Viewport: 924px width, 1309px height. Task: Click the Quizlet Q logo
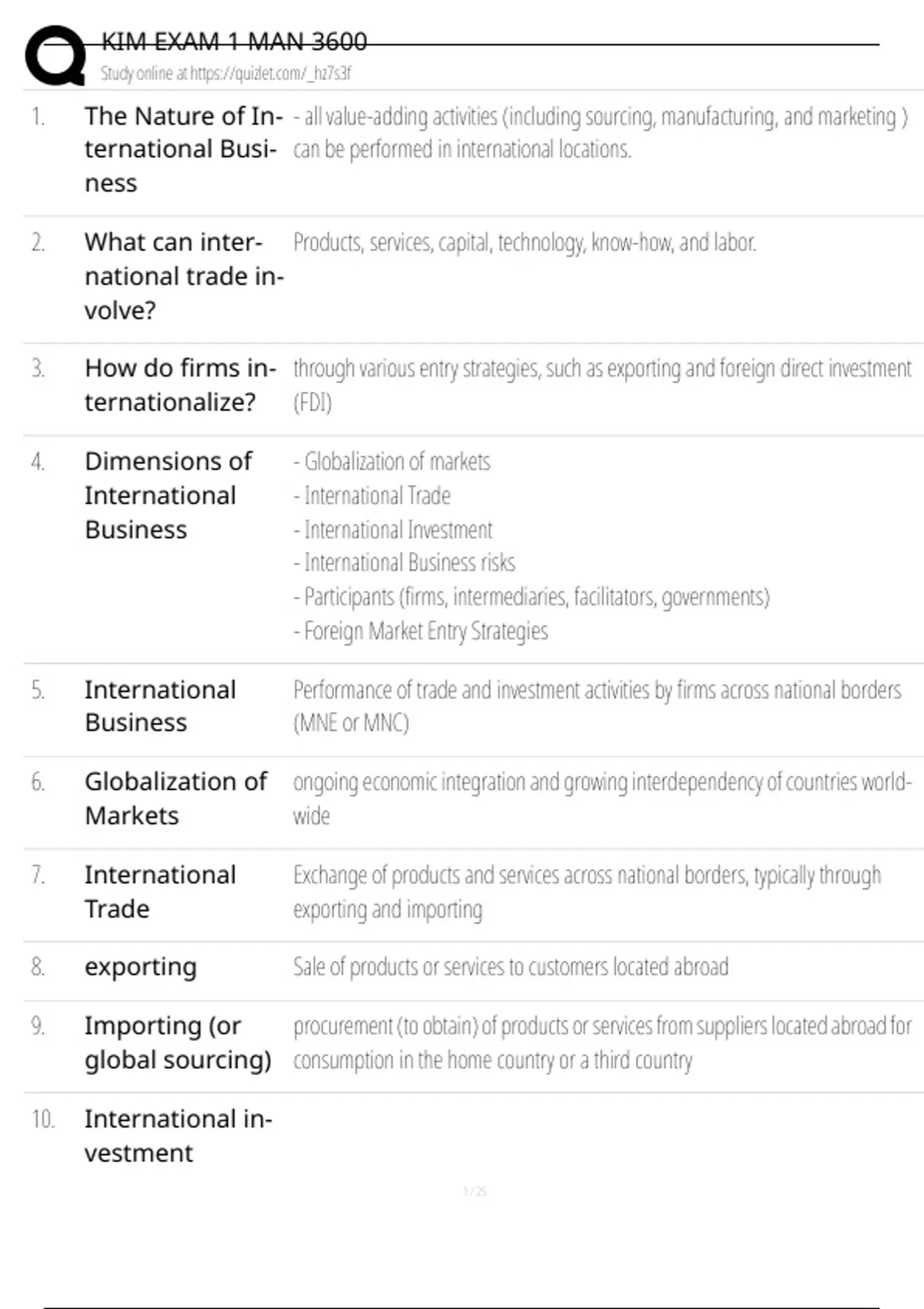(x=55, y=55)
